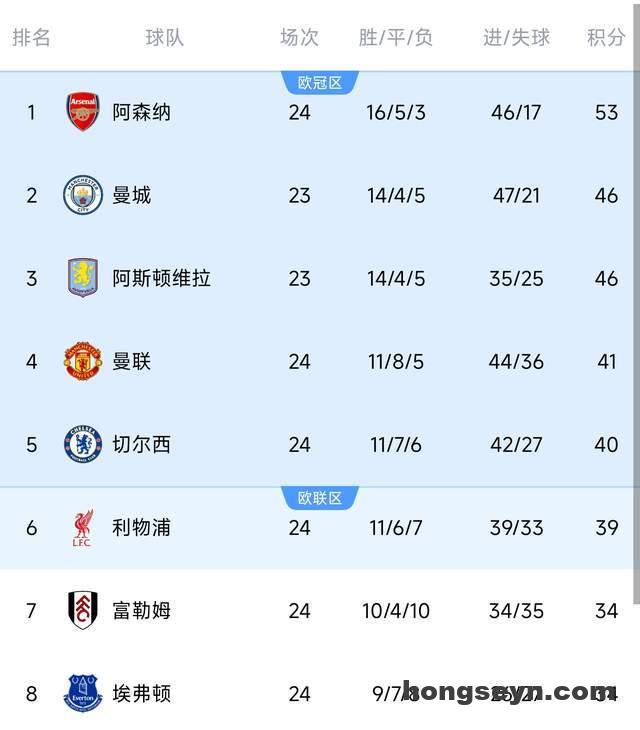640x730 pixels.
Task: Click 富勒姆's 10/4/10 record cell
Action: coord(395,610)
